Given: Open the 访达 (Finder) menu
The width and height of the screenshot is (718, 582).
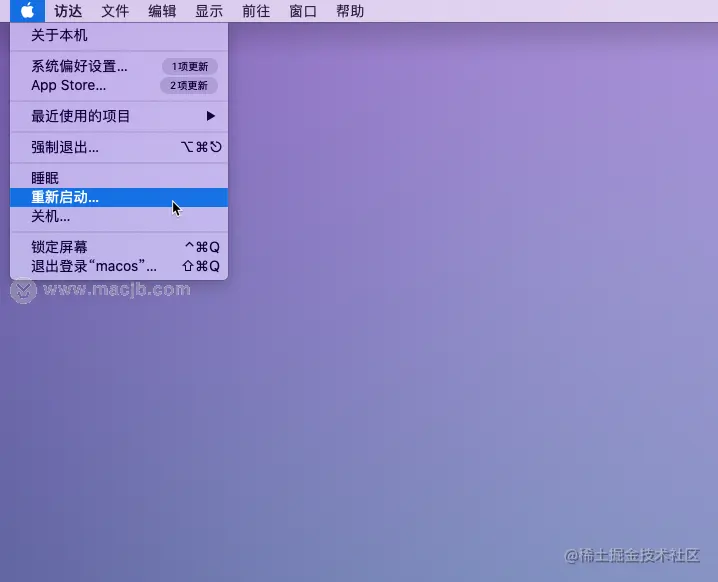Looking at the screenshot, I should point(68,11).
